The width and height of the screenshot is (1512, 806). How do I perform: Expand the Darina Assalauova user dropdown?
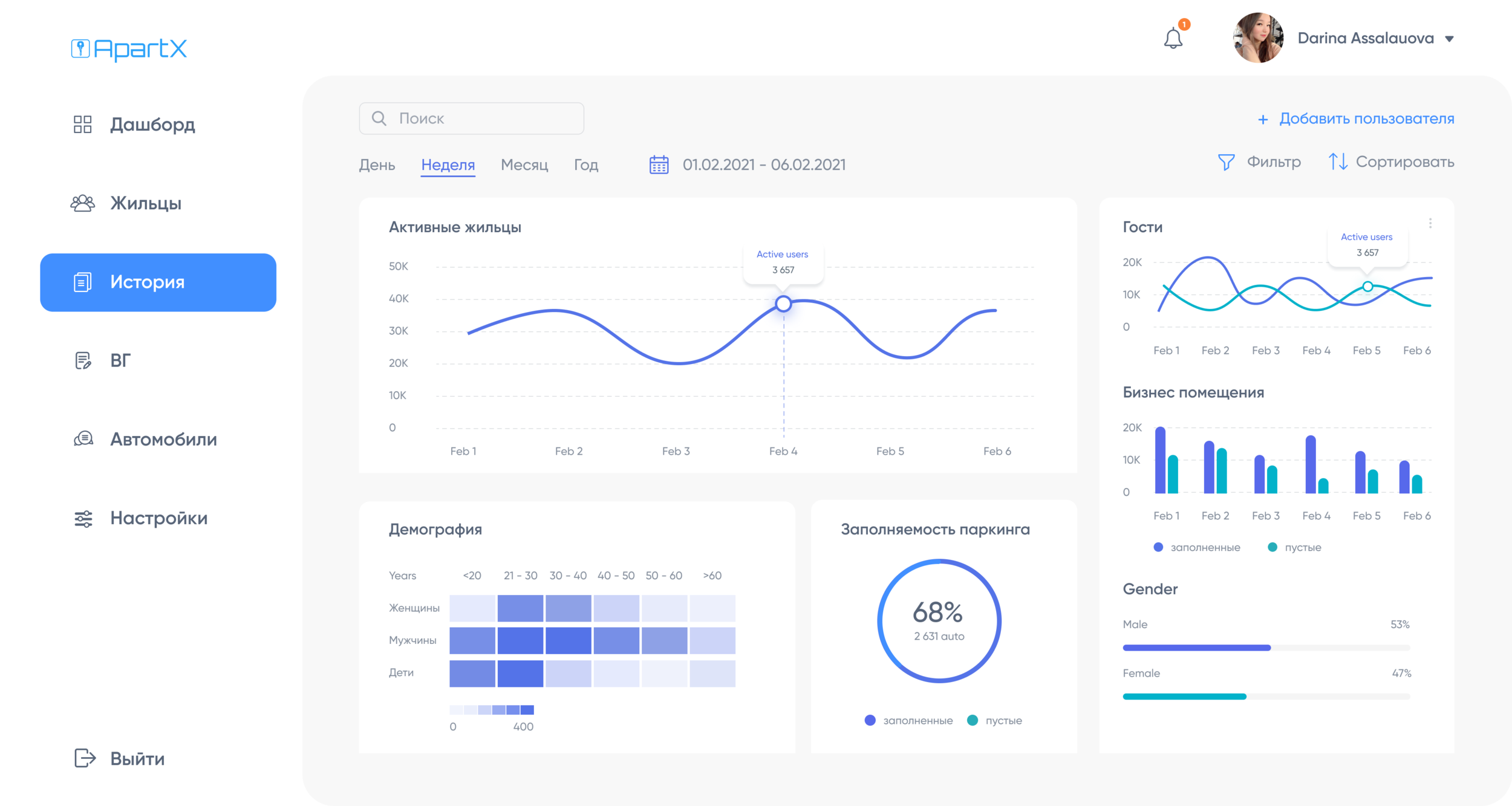pyautogui.click(x=1449, y=39)
